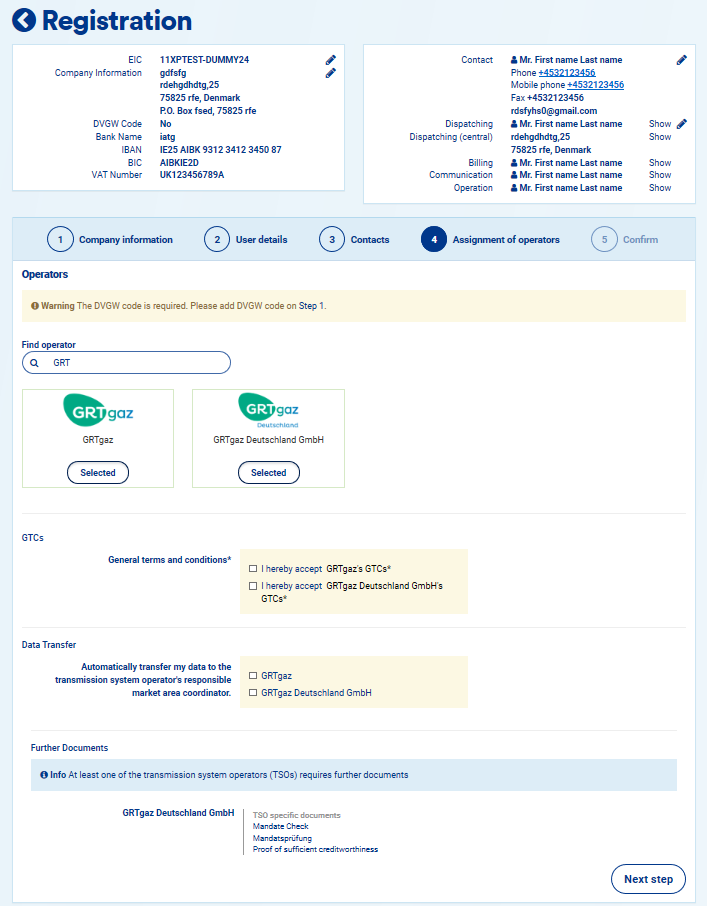Viewport: 707px width, 906px height.
Task: Accept GRTgaz's GTCs checkbox
Action: [253, 569]
